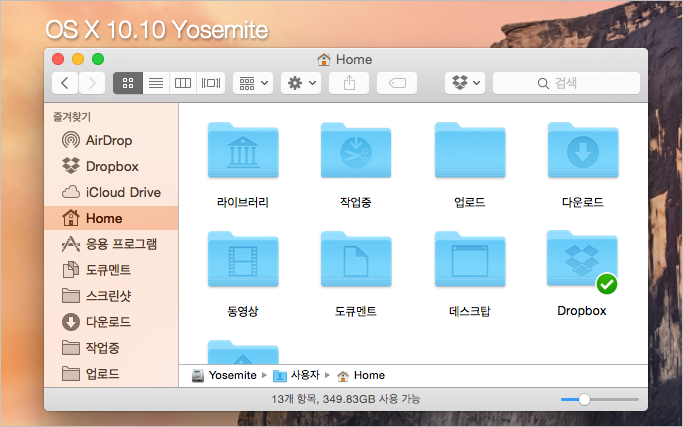Open 도큐멘트 in the sidebar
This screenshot has width=683, height=427.
111,270
